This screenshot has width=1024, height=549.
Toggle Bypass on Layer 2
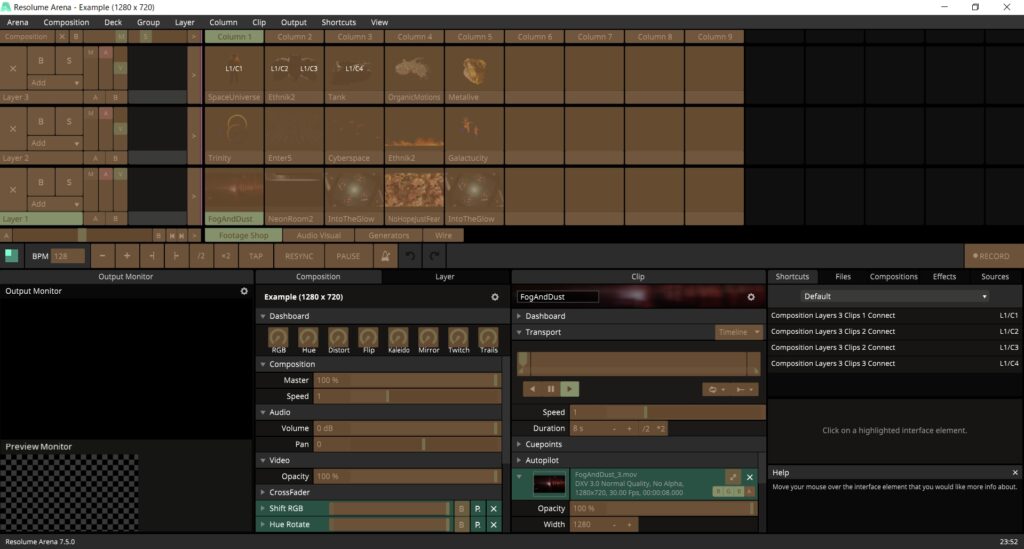(40, 121)
